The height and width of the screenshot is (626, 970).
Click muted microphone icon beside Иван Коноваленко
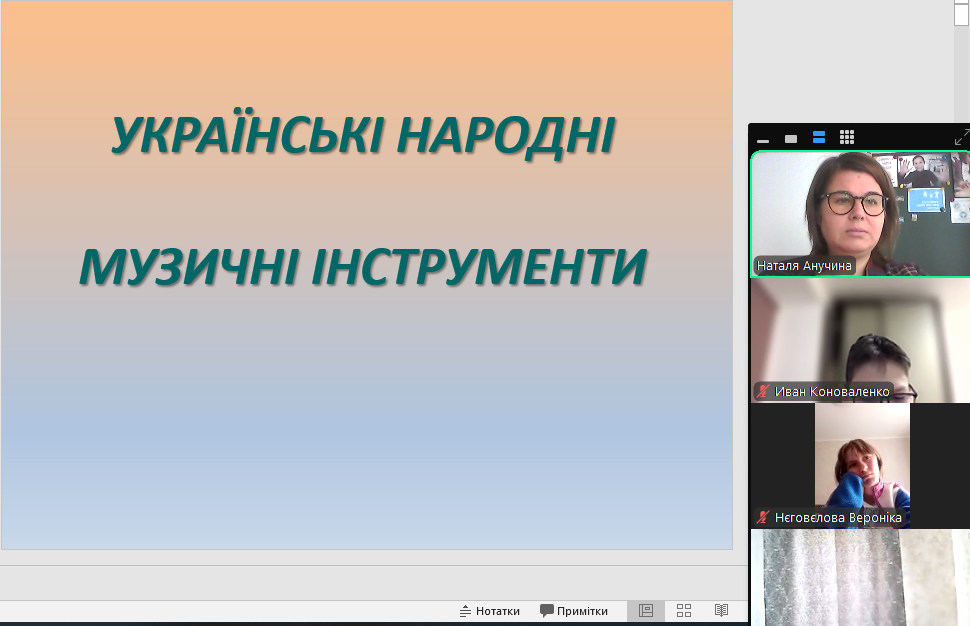click(763, 392)
